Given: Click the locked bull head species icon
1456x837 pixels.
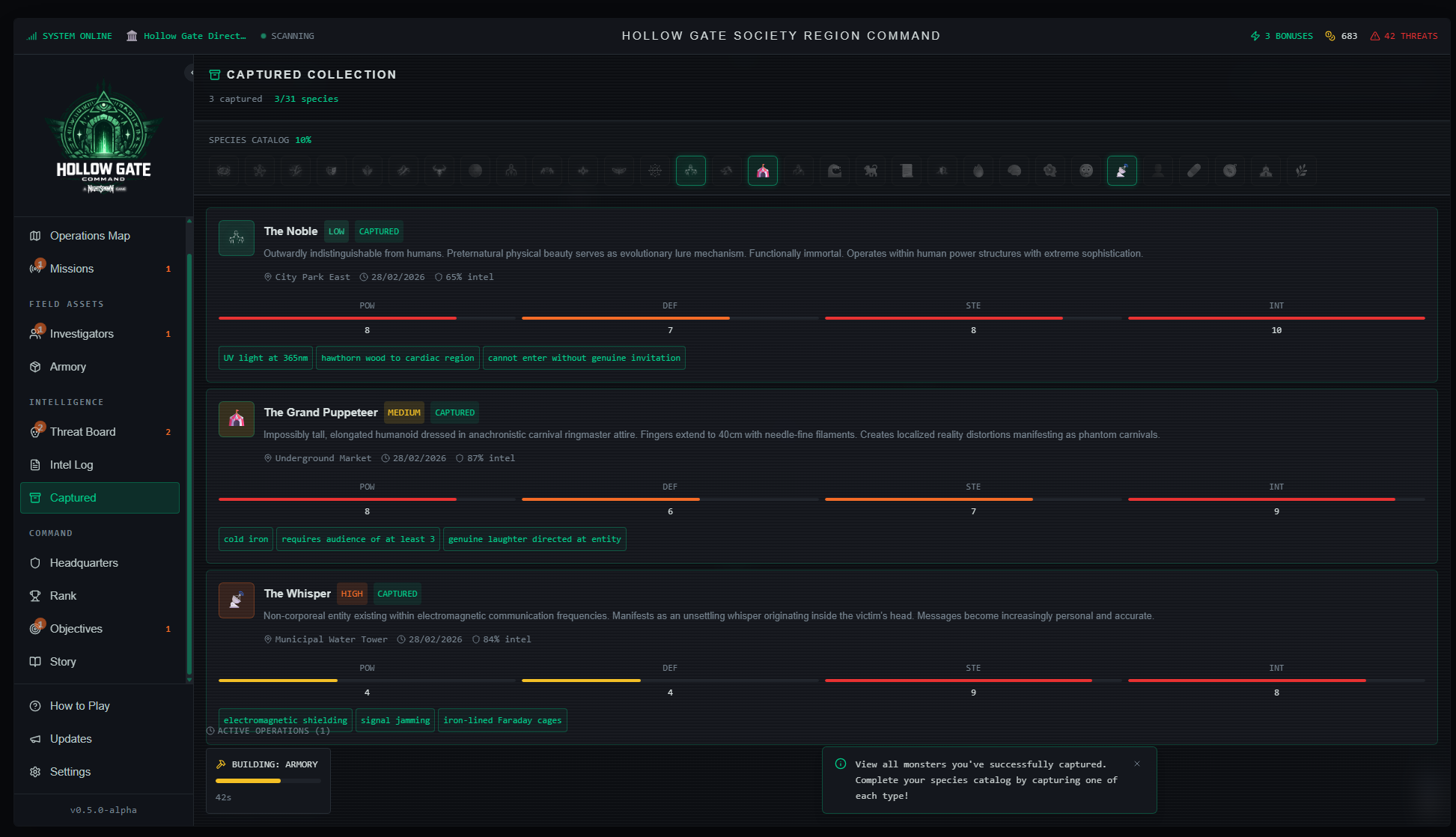Looking at the screenshot, I should click(439, 171).
